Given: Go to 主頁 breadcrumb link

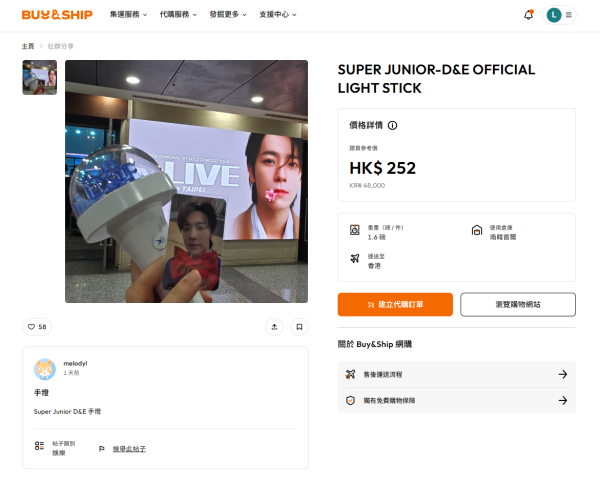Looking at the screenshot, I should (x=28, y=46).
